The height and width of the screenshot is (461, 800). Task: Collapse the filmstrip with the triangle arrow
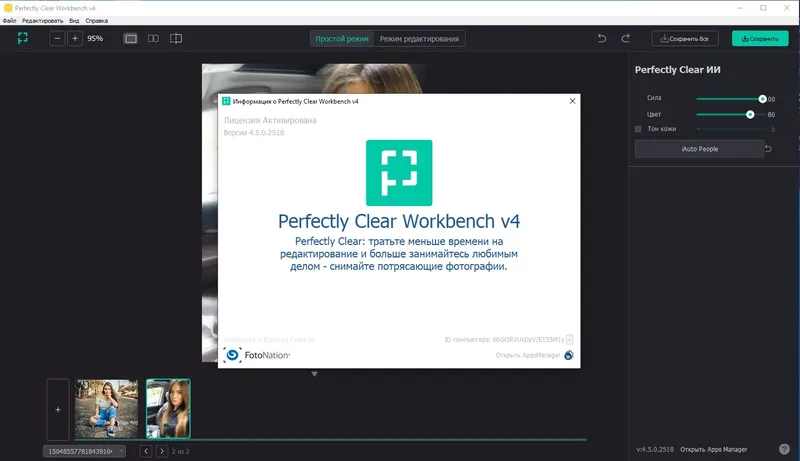[x=315, y=374]
